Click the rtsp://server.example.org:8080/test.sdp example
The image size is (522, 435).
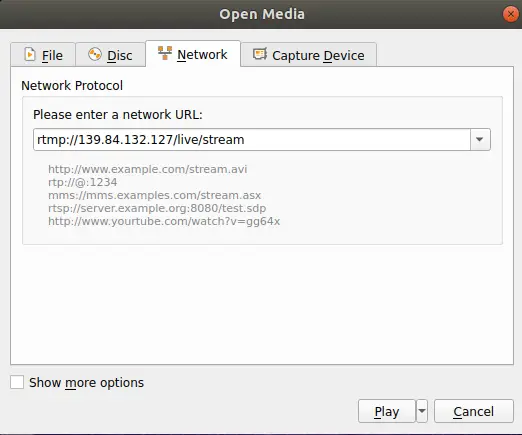(x=157, y=208)
